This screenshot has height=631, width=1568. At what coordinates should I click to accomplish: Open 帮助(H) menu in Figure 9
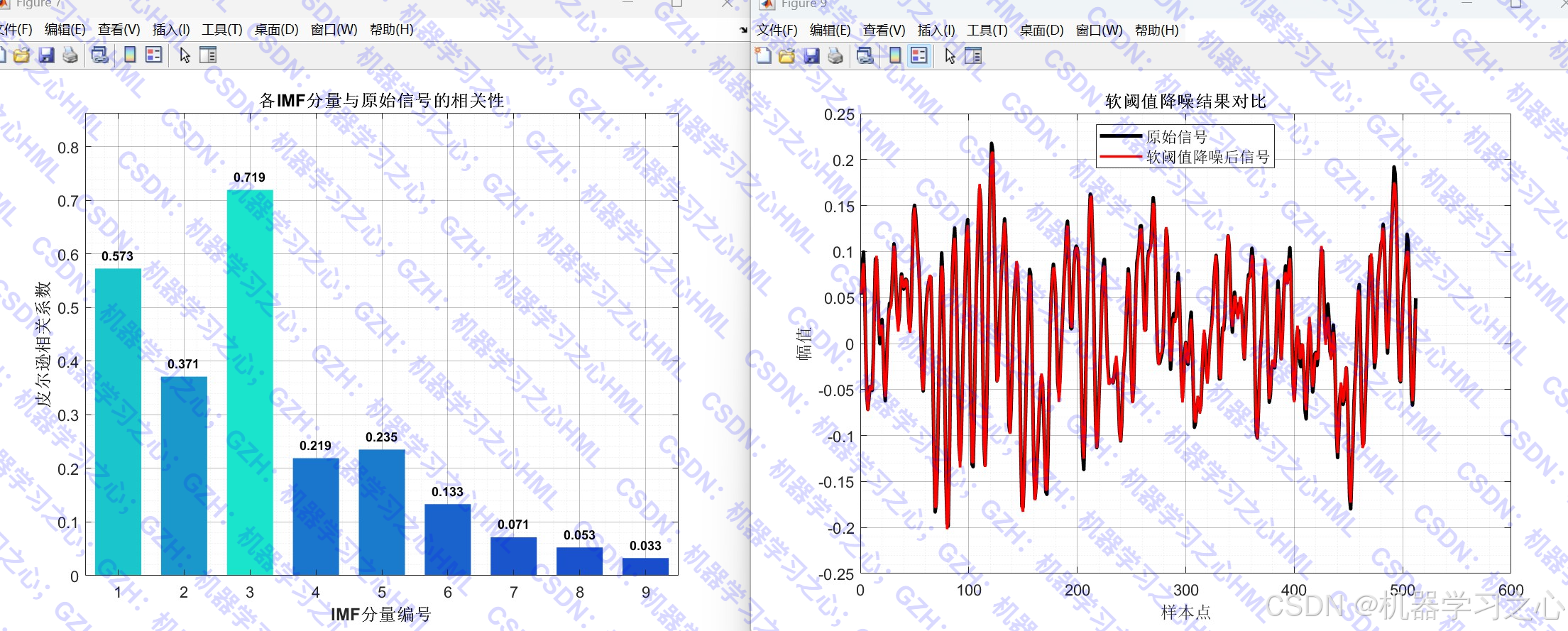click(x=1156, y=31)
